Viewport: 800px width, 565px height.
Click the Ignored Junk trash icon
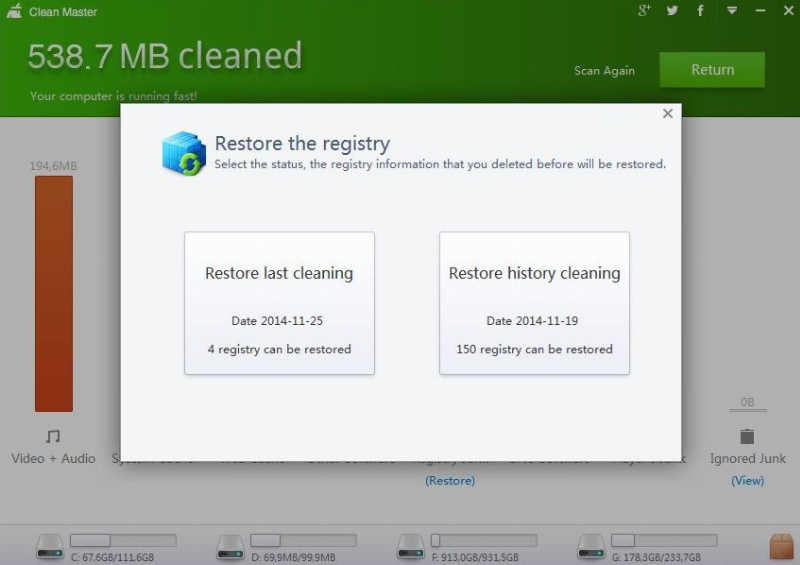(x=747, y=437)
